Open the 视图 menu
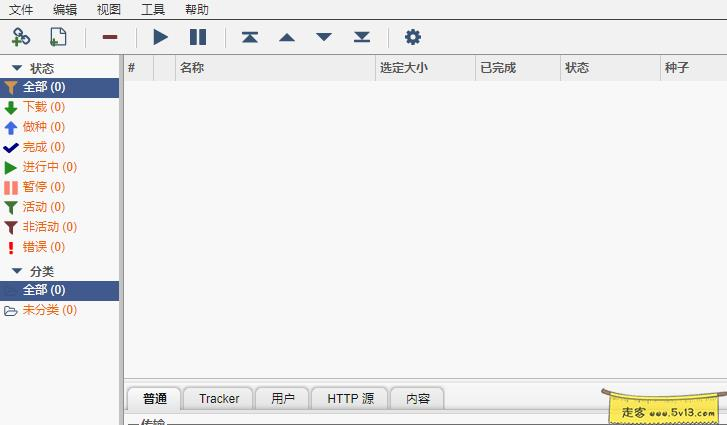727x425 pixels. point(109,9)
